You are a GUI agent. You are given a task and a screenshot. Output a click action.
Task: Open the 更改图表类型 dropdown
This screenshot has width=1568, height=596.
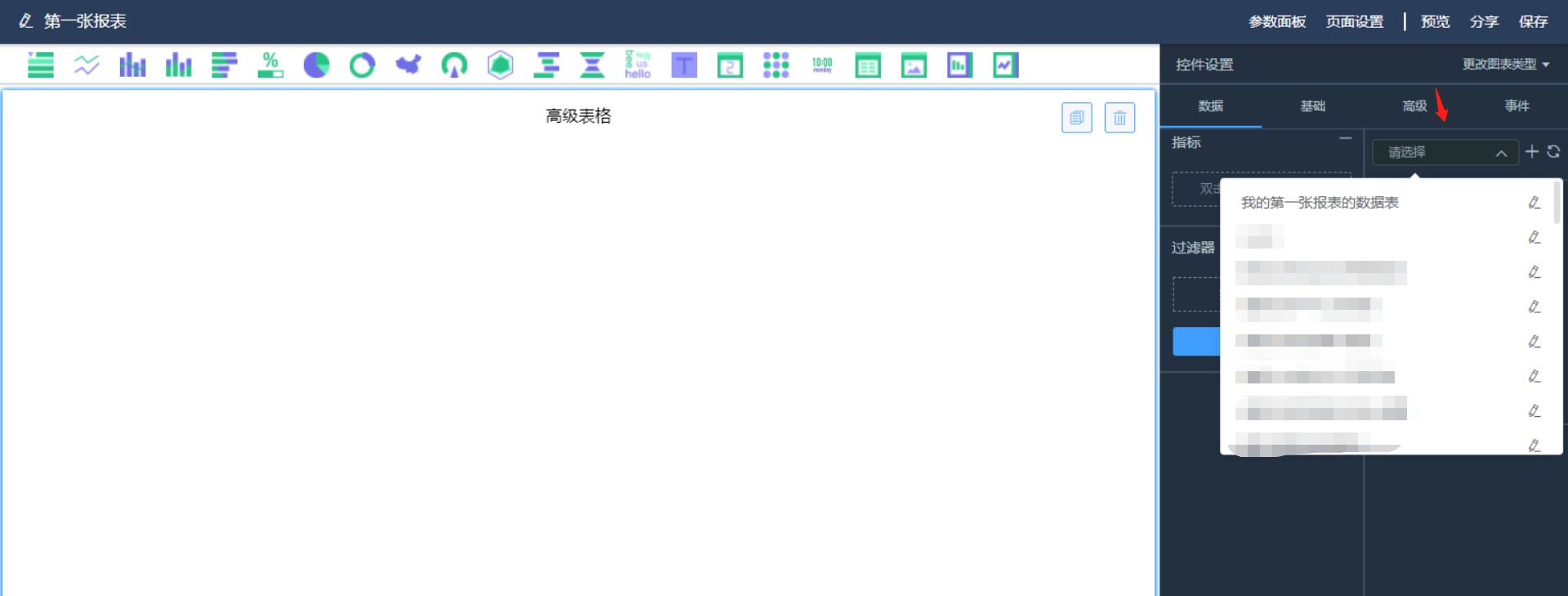(x=1506, y=64)
